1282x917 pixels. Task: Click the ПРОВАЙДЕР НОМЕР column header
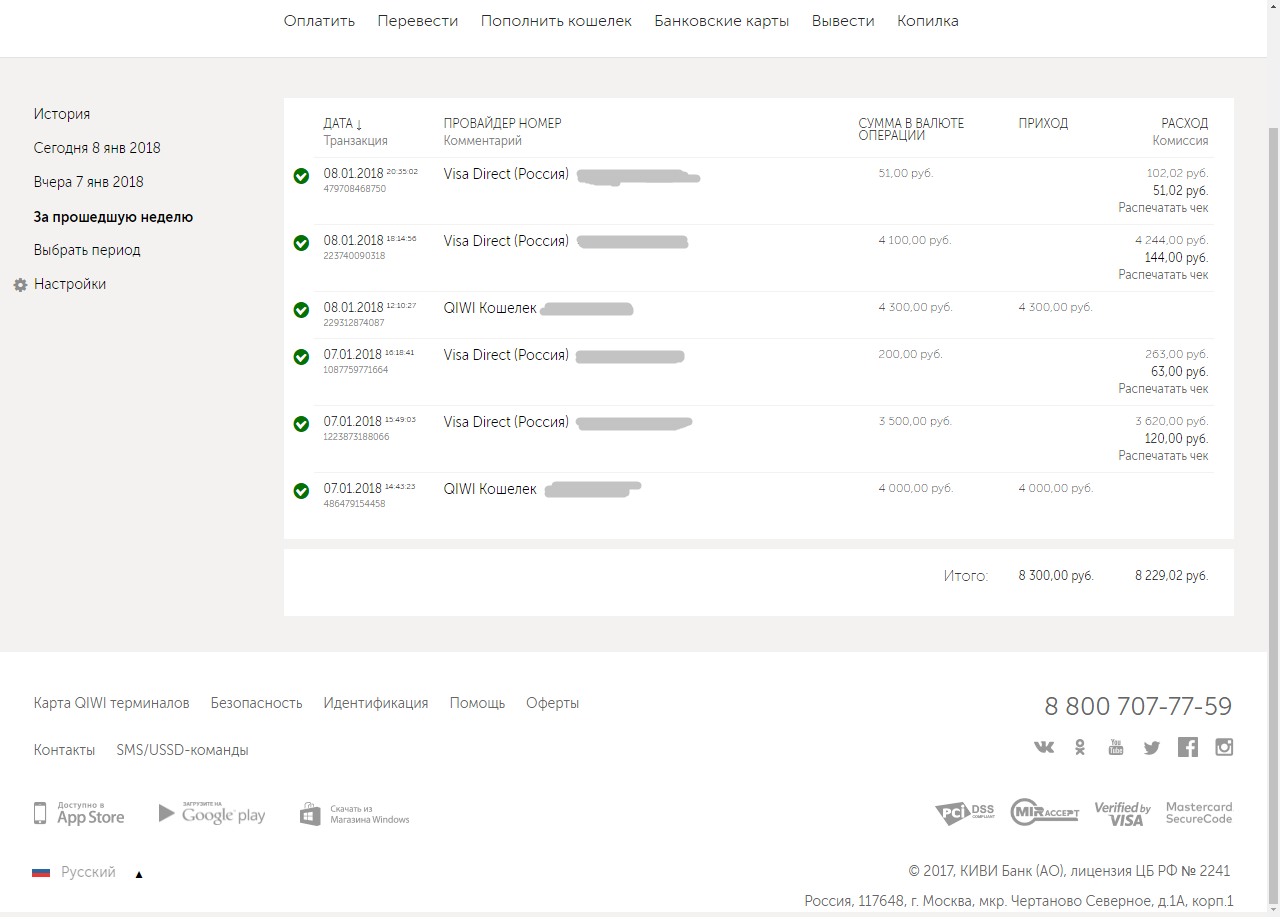click(x=502, y=124)
